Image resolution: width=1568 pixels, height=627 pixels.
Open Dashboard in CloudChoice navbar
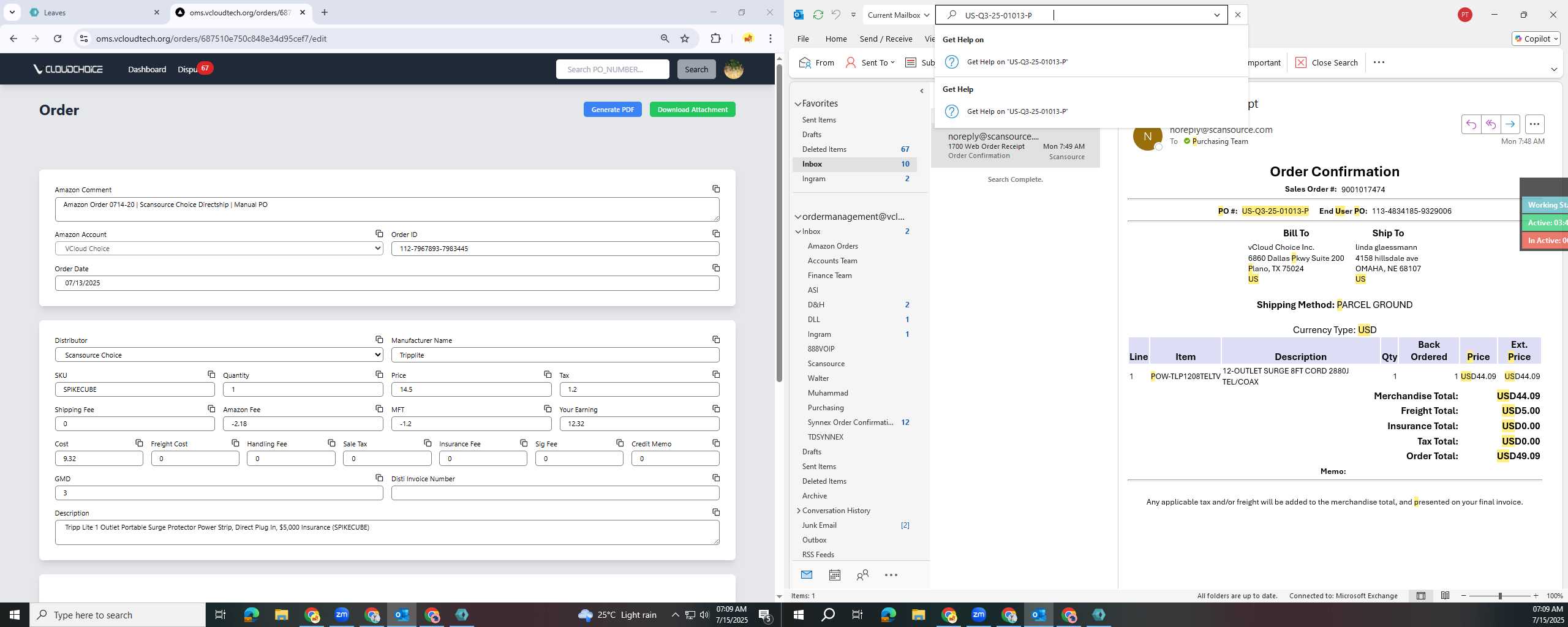[147, 69]
